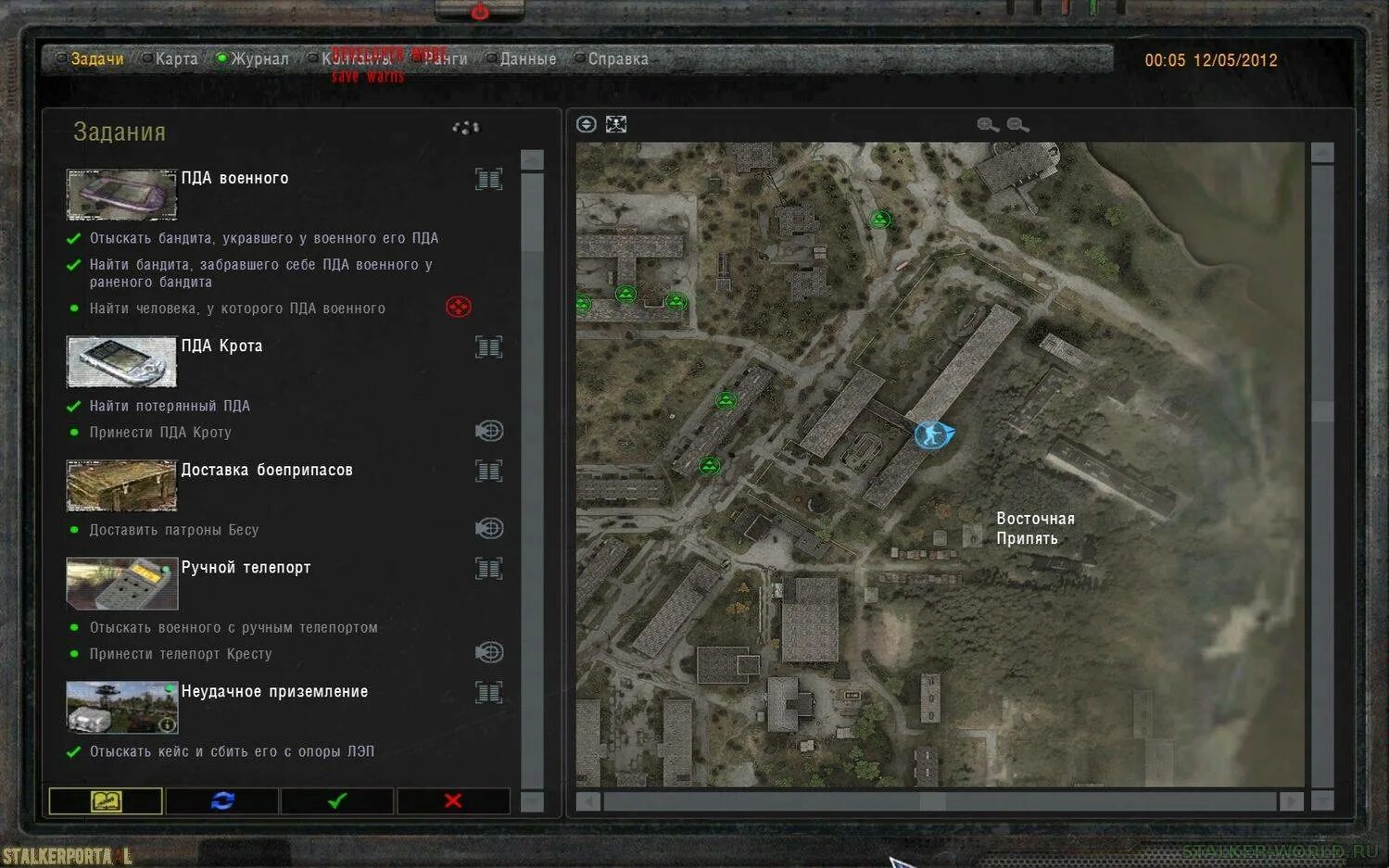This screenshot has height=868, width=1389.
Task: Show active tasks with blue arrows filter
Action: (x=222, y=800)
